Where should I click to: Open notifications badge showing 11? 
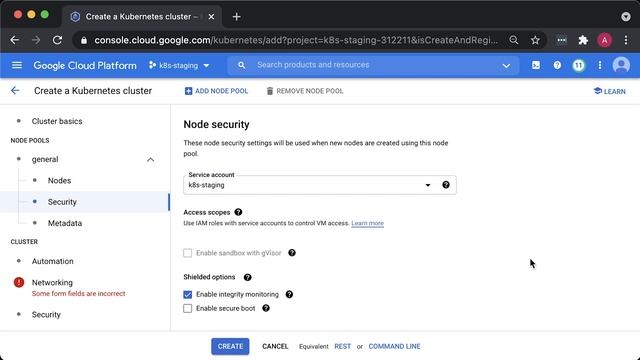click(578, 65)
